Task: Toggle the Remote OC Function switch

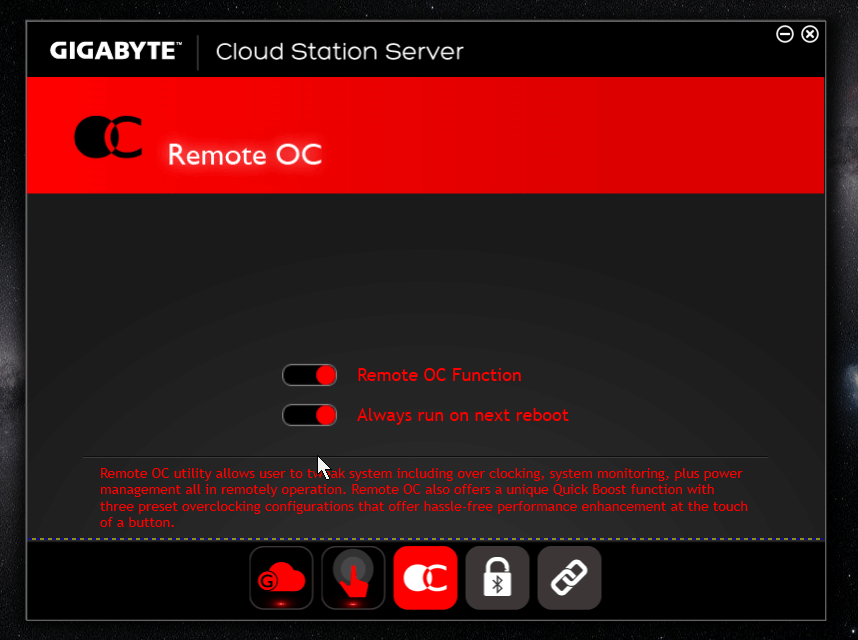Action: (x=309, y=375)
